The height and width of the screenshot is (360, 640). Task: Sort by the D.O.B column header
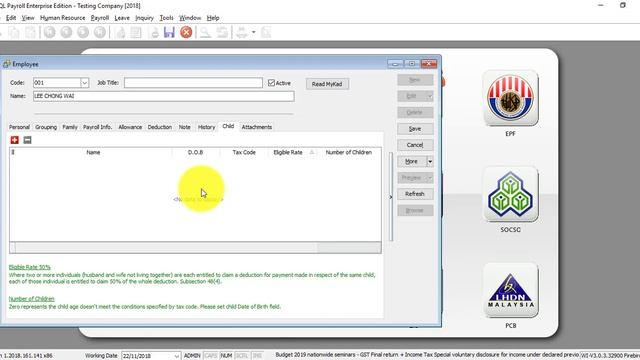[x=196, y=152]
